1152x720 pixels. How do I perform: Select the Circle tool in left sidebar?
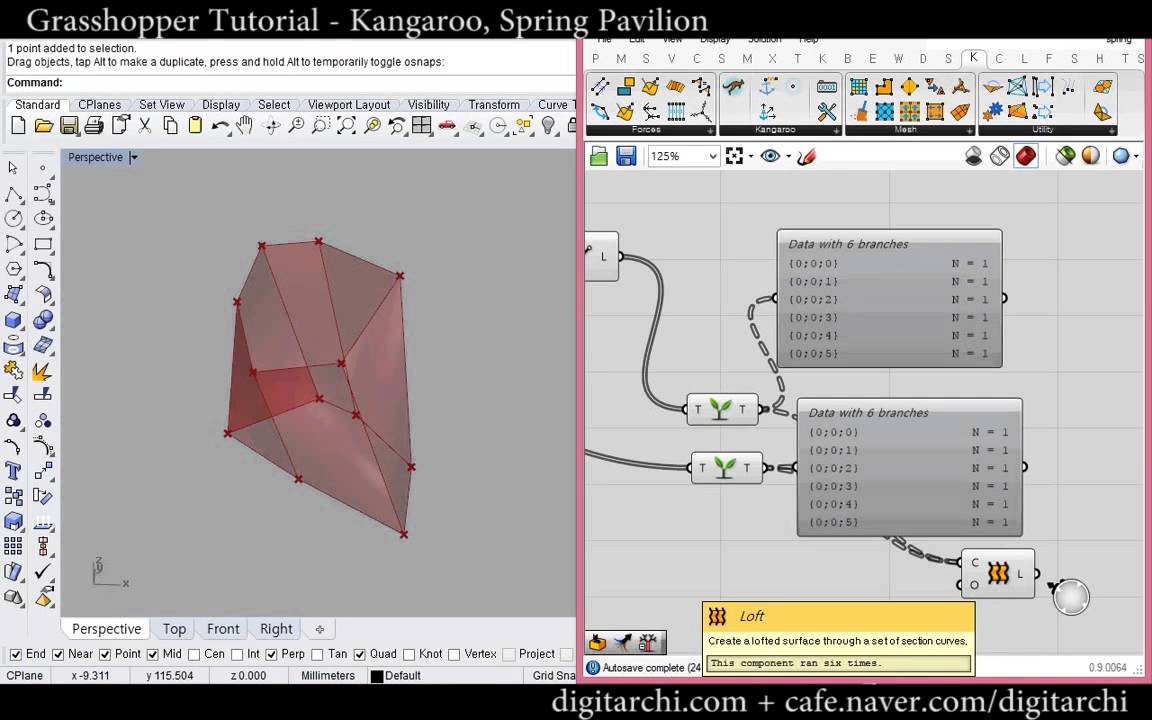click(13, 219)
